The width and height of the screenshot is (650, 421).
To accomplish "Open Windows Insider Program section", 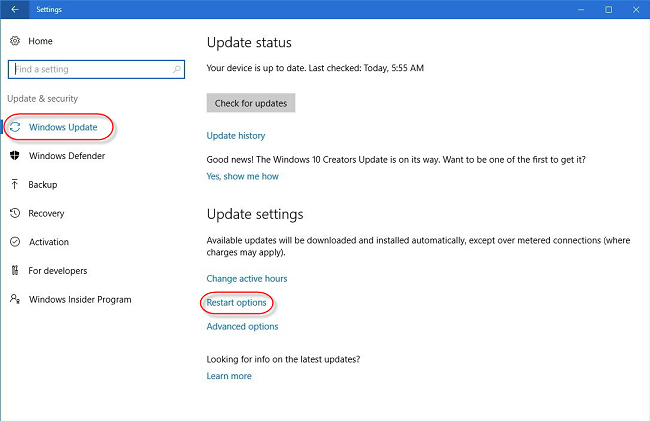I will [80, 300].
